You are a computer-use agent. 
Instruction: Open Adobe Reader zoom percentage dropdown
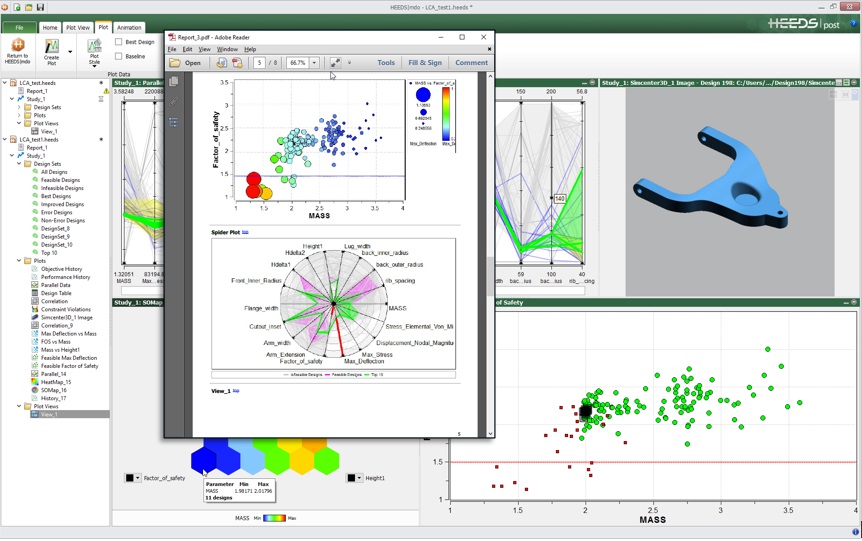click(x=314, y=63)
